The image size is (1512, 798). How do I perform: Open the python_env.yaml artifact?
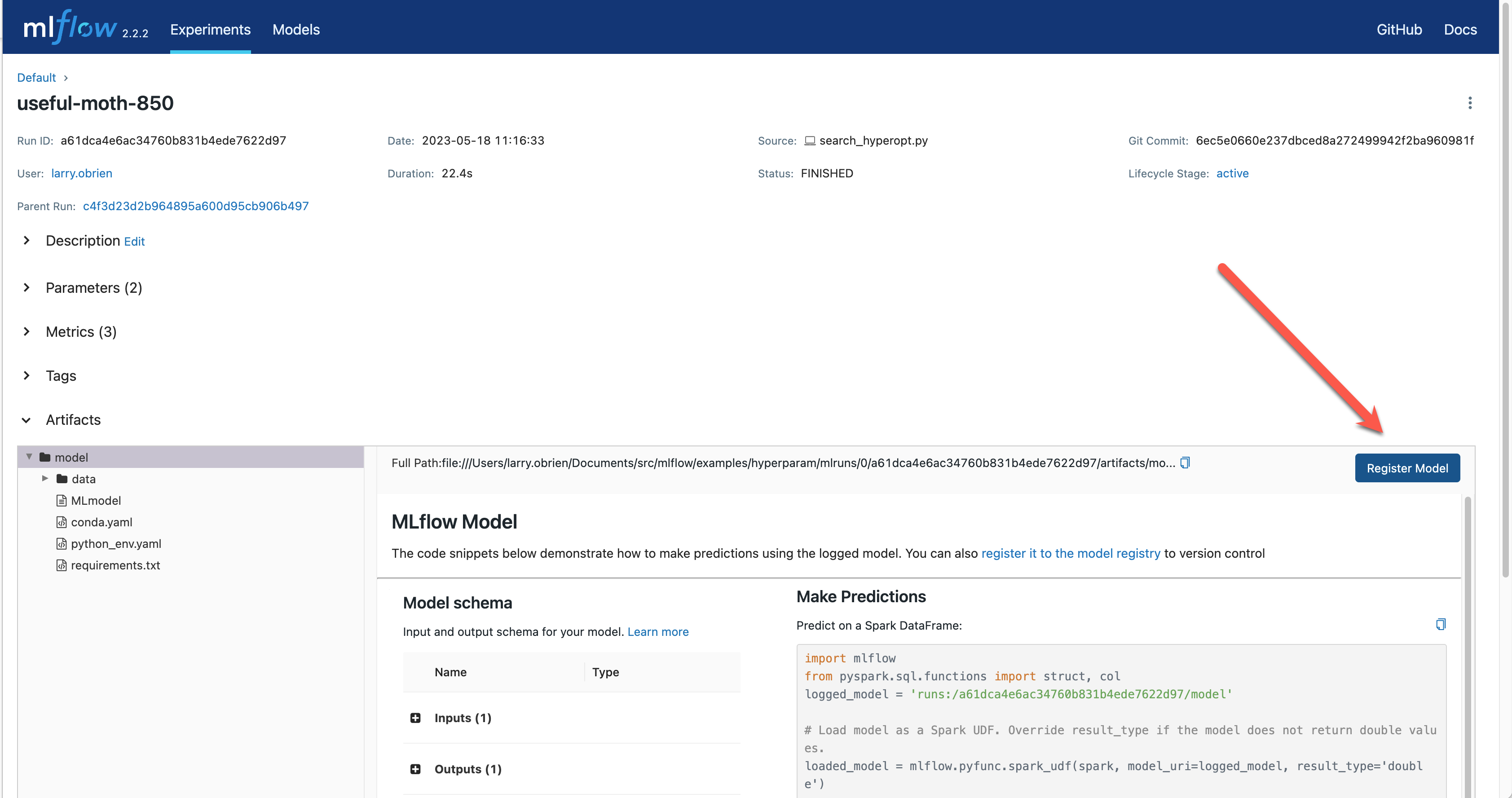[115, 544]
